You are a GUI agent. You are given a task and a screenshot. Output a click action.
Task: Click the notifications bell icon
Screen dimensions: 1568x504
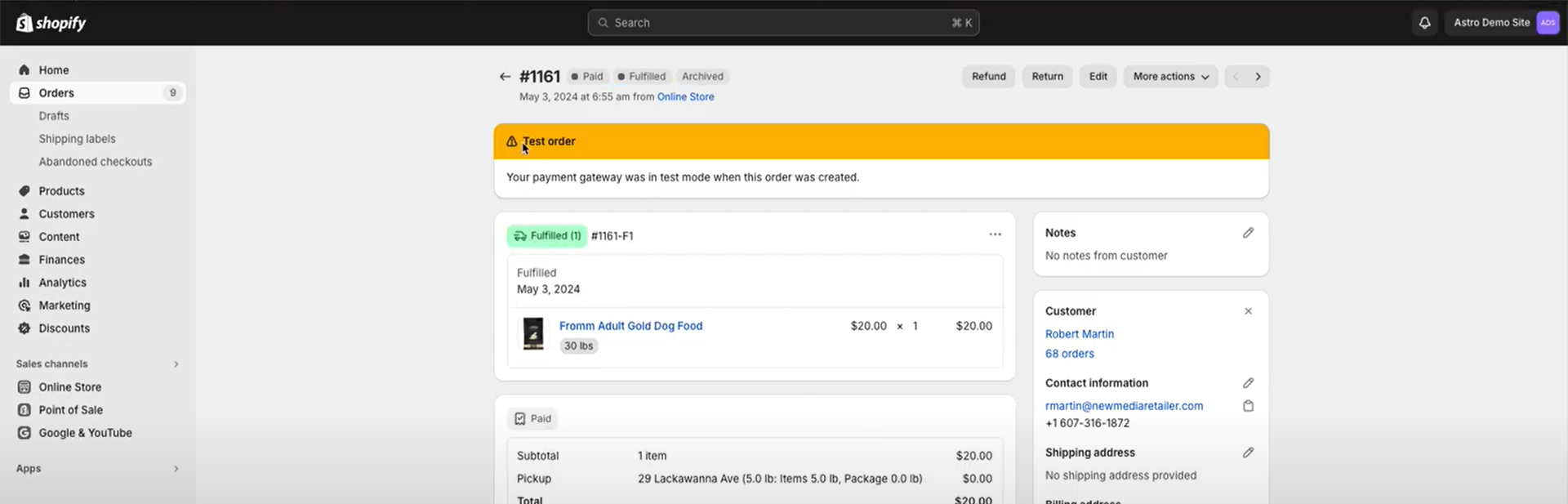point(1424,23)
